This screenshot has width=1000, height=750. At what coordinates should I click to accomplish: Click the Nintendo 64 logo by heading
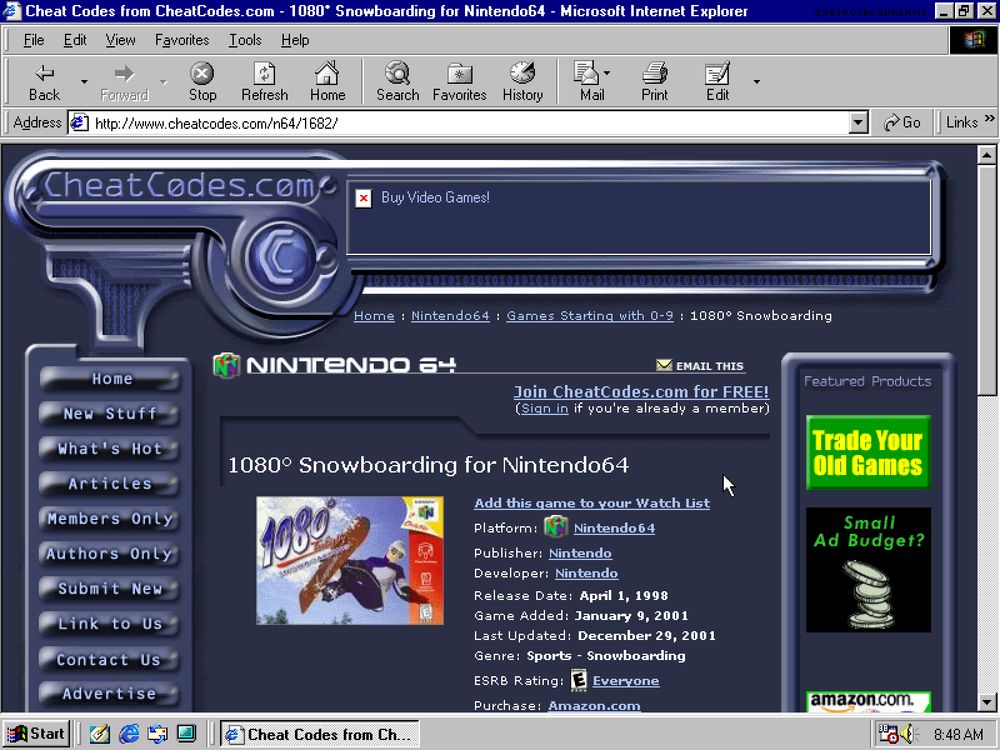pos(226,365)
